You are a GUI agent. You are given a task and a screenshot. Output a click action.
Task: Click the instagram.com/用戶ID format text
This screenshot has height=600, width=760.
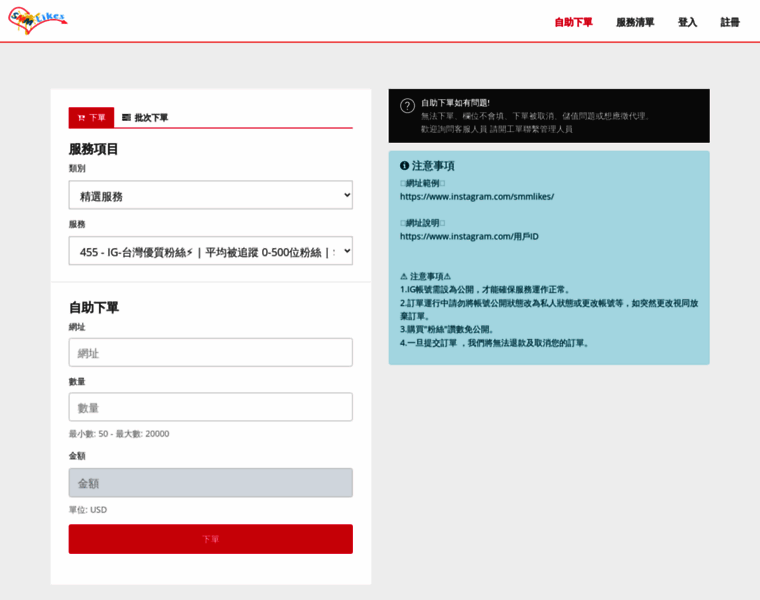point(469,237)
